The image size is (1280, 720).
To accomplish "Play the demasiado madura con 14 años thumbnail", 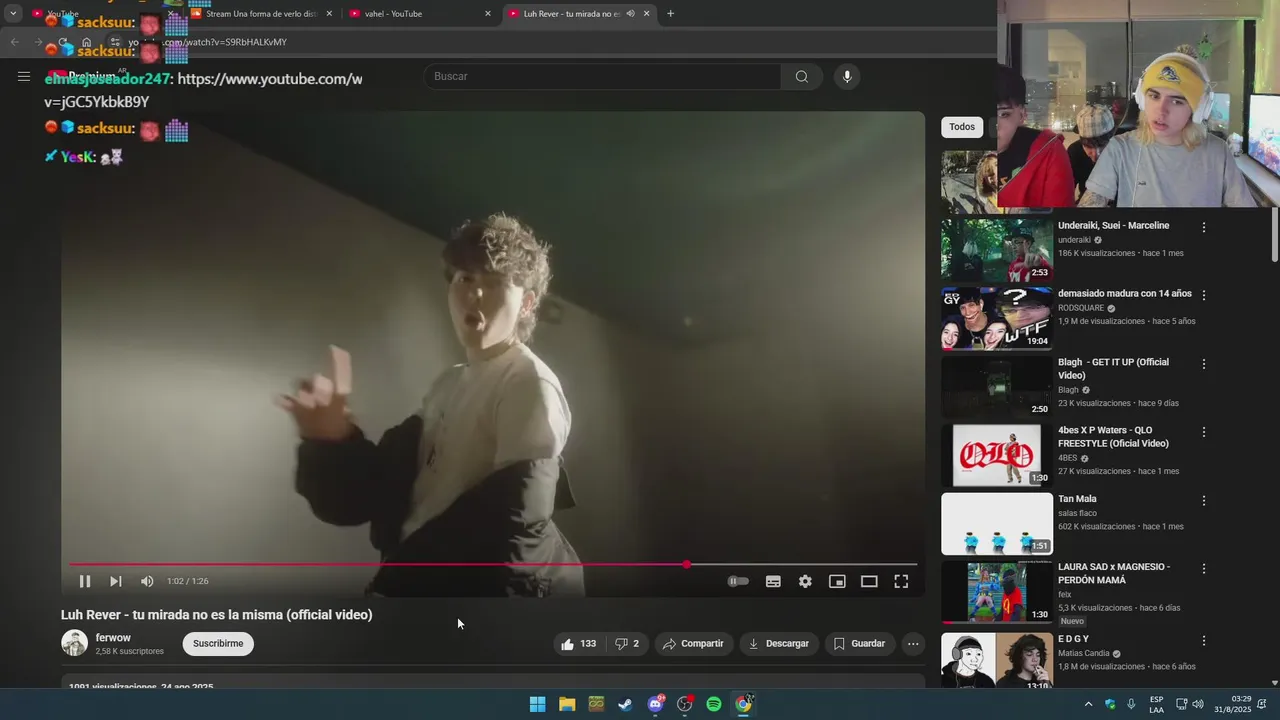I will tap(997, 318).
